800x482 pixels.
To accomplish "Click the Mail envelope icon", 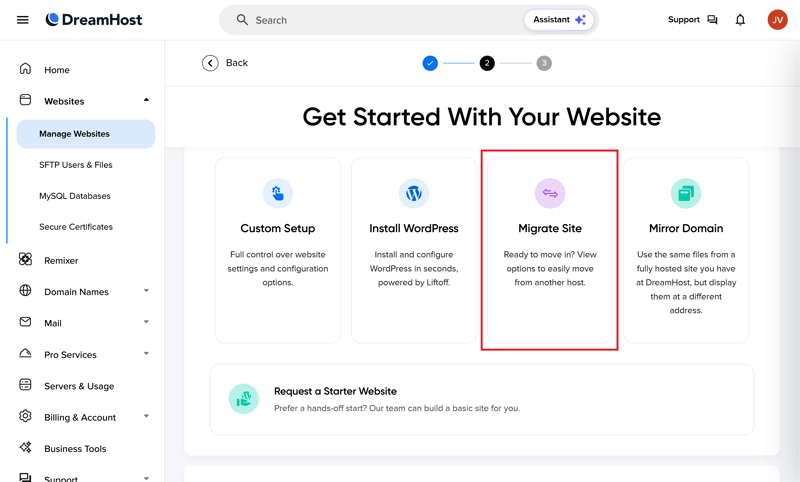I will 25,322.
